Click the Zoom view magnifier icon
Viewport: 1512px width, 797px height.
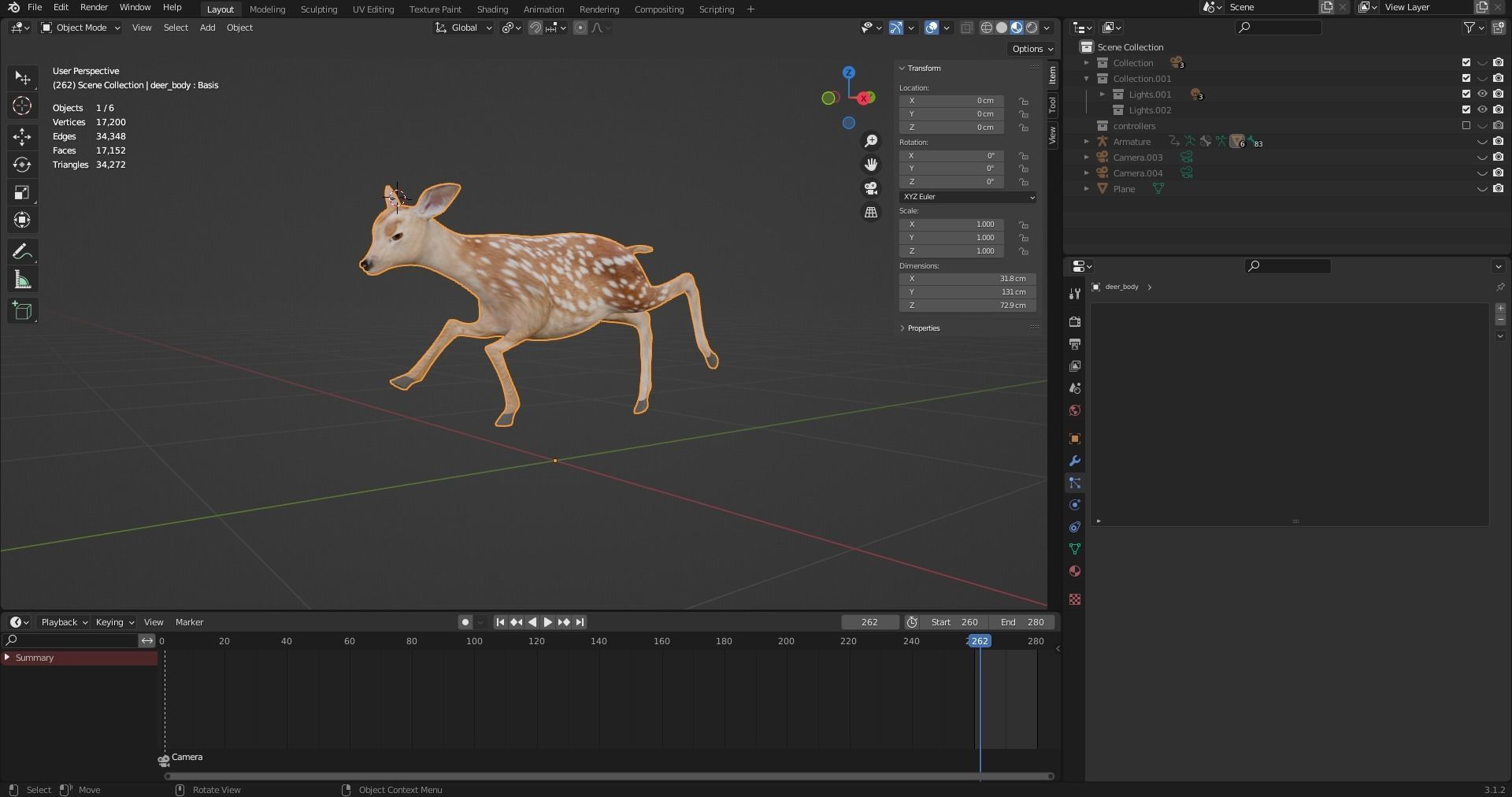[871, 141]
